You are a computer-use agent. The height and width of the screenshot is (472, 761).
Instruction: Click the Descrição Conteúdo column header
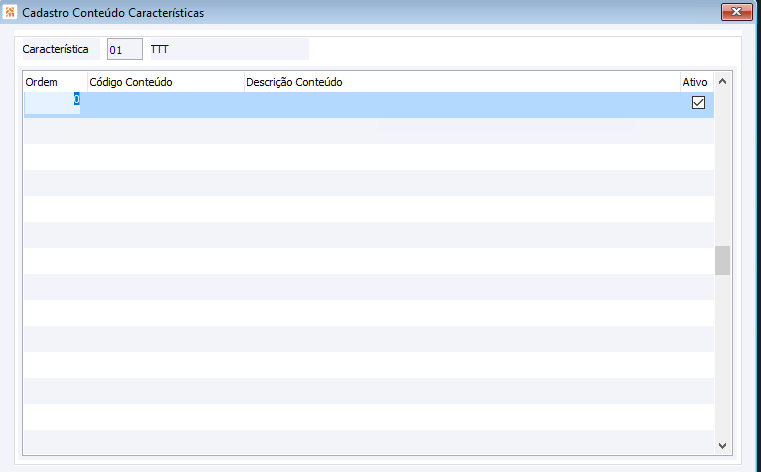click(462, 82)
